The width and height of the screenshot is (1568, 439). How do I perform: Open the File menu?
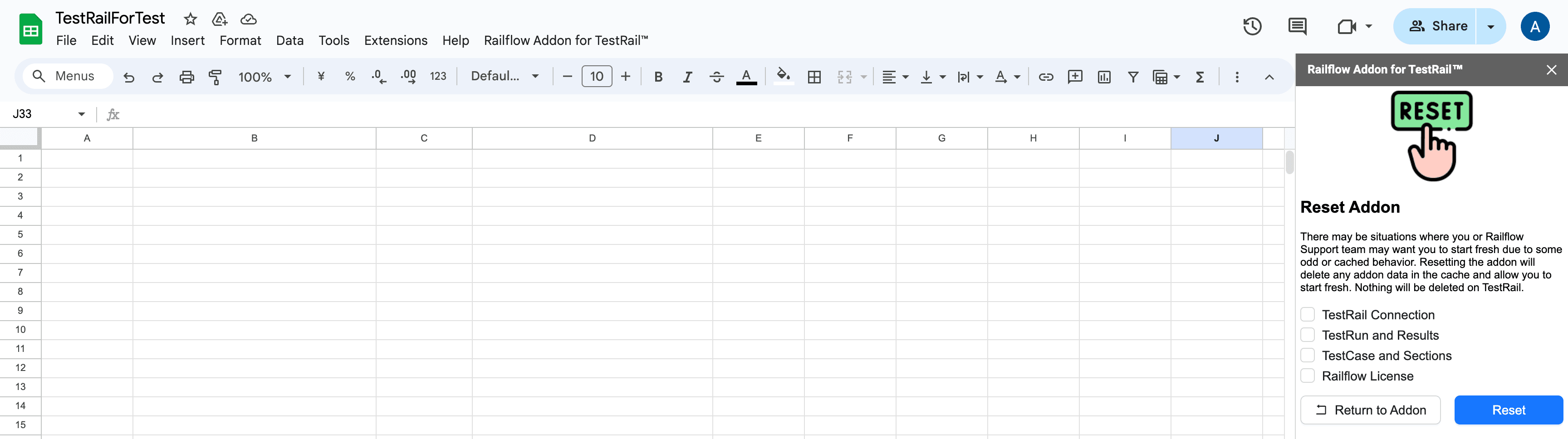point(66,41)
